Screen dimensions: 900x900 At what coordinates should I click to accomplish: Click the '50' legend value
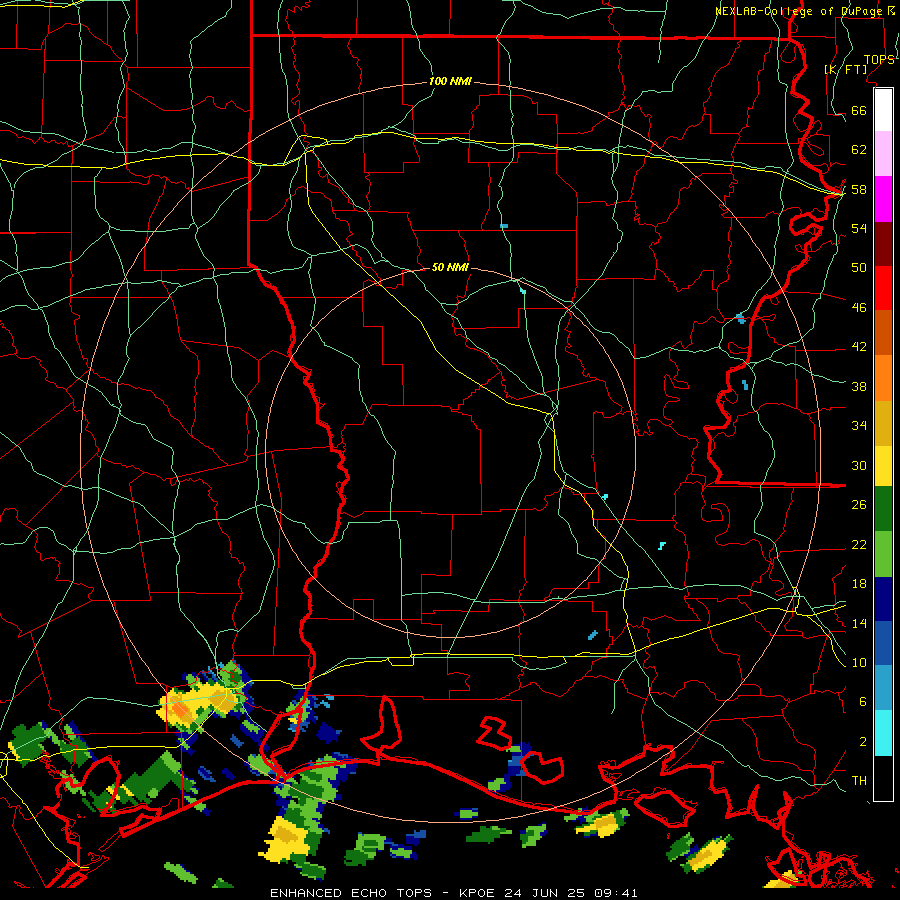pos(859,267)
